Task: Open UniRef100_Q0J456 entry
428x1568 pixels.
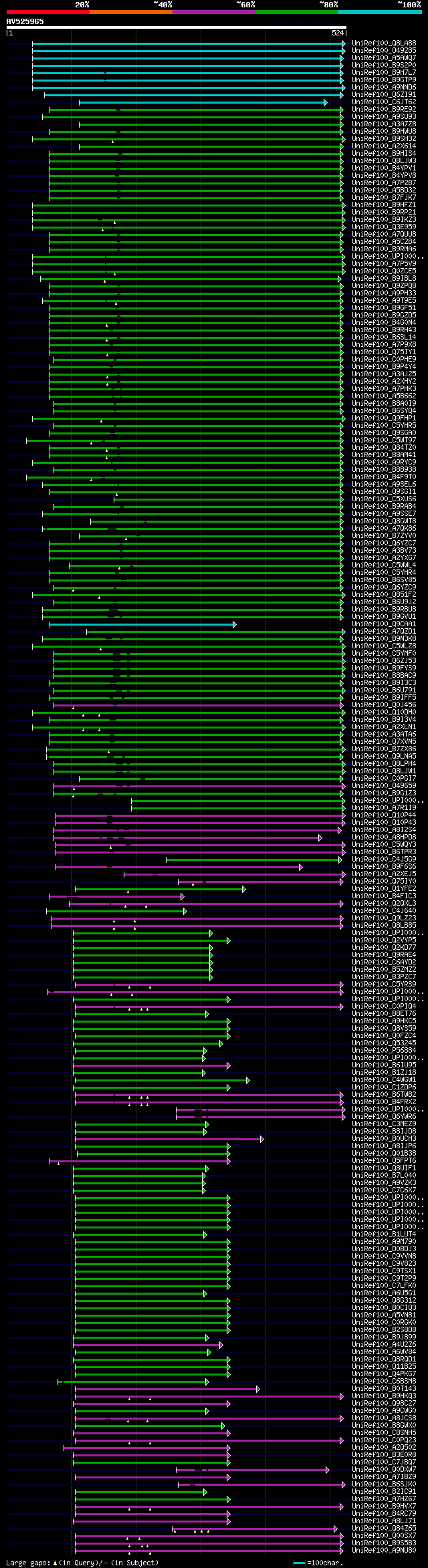Action: coord(384,704)
